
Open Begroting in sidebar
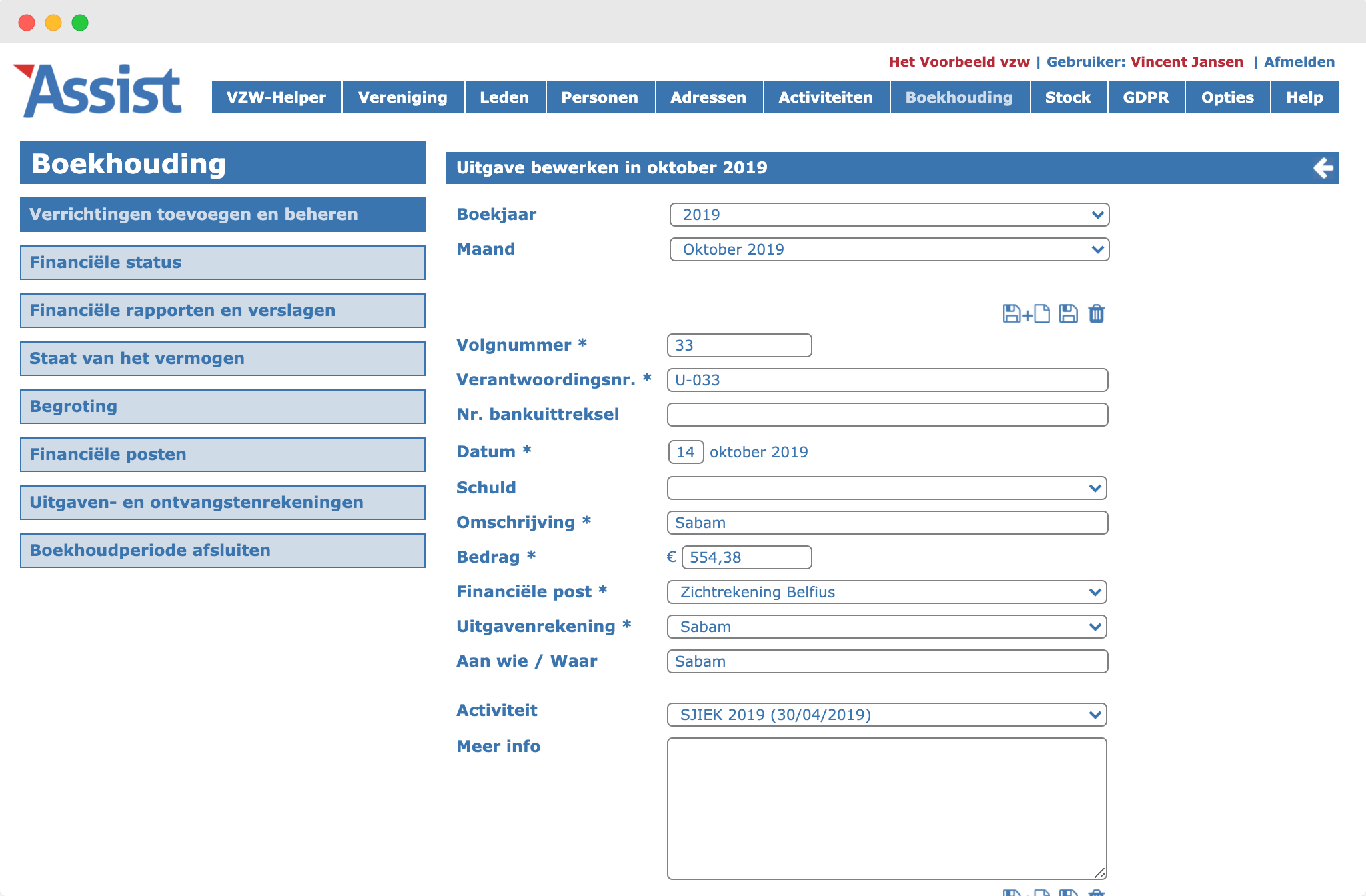click(223, 407)
